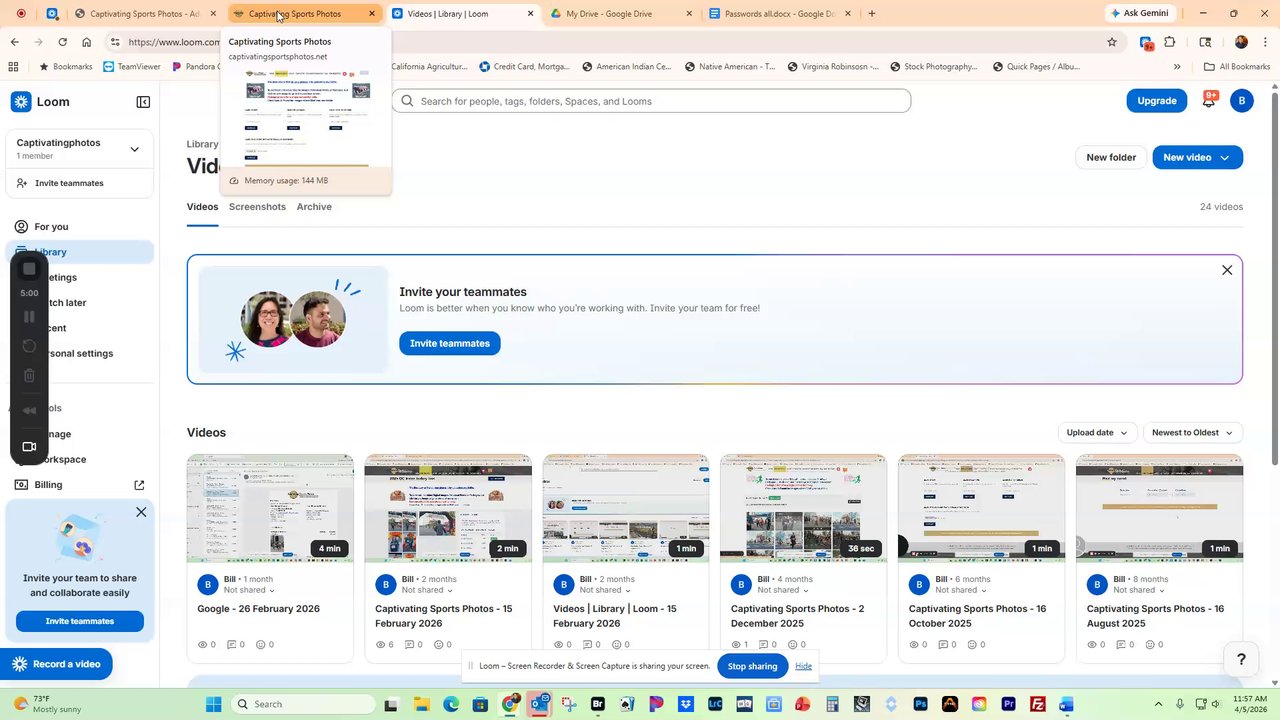Click Invite teammates in the sidebar promo card

80,621
